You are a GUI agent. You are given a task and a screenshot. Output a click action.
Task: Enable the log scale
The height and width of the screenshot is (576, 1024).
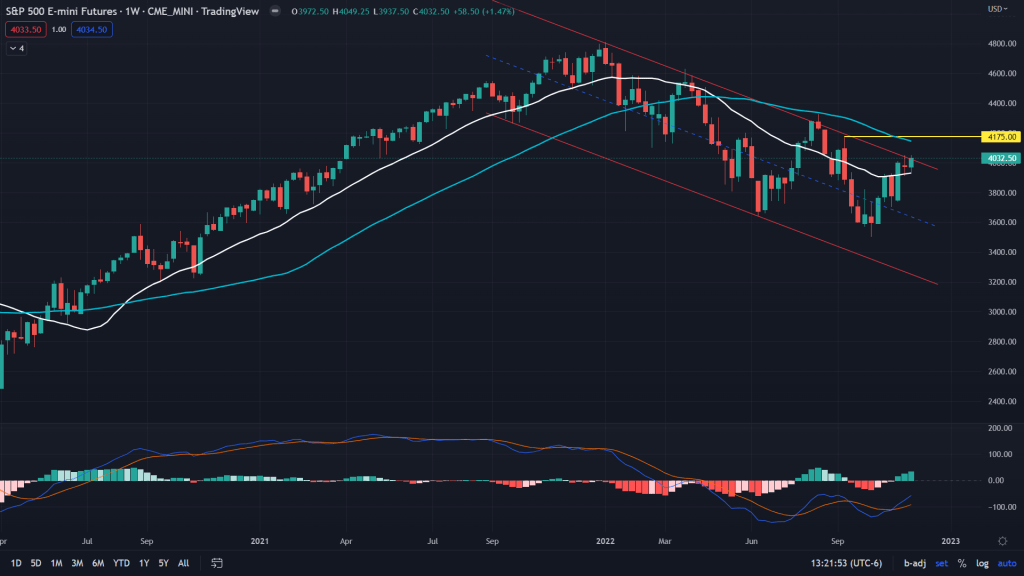(982, 563)
